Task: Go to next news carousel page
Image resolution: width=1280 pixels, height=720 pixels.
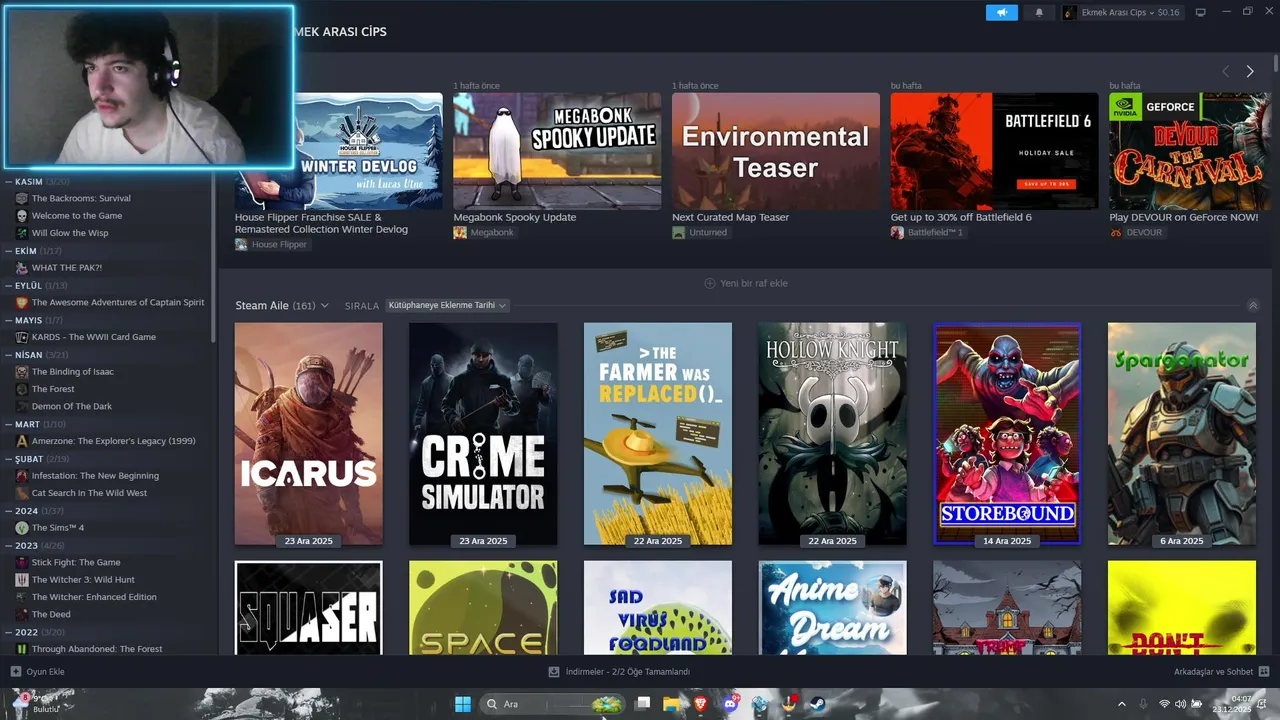Action: 1249,71
